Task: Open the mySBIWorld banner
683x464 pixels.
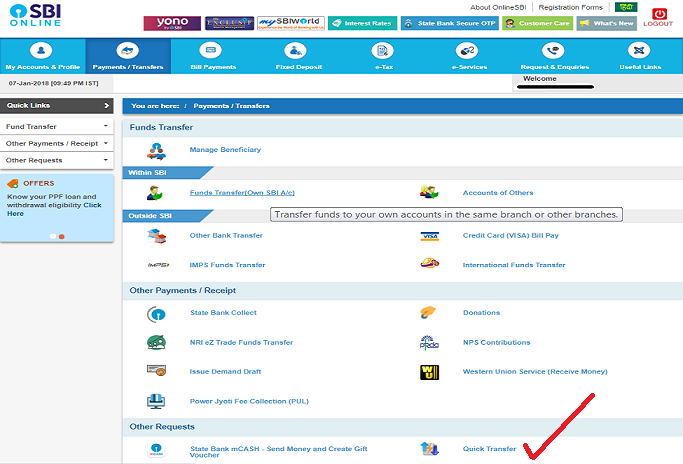Action: coord(291,23)
